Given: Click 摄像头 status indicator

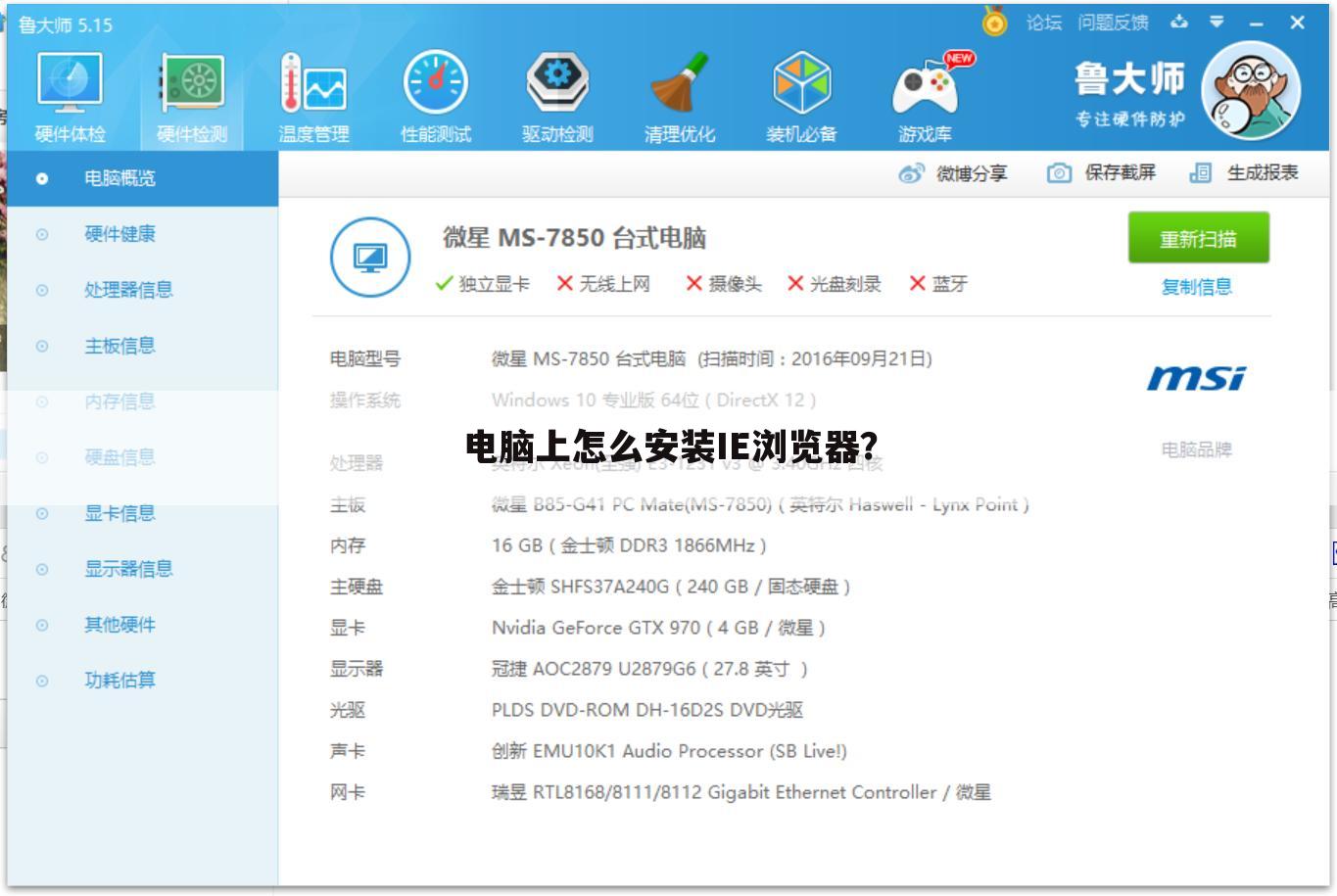Looking at the screenshot, I should pos(723,284).
